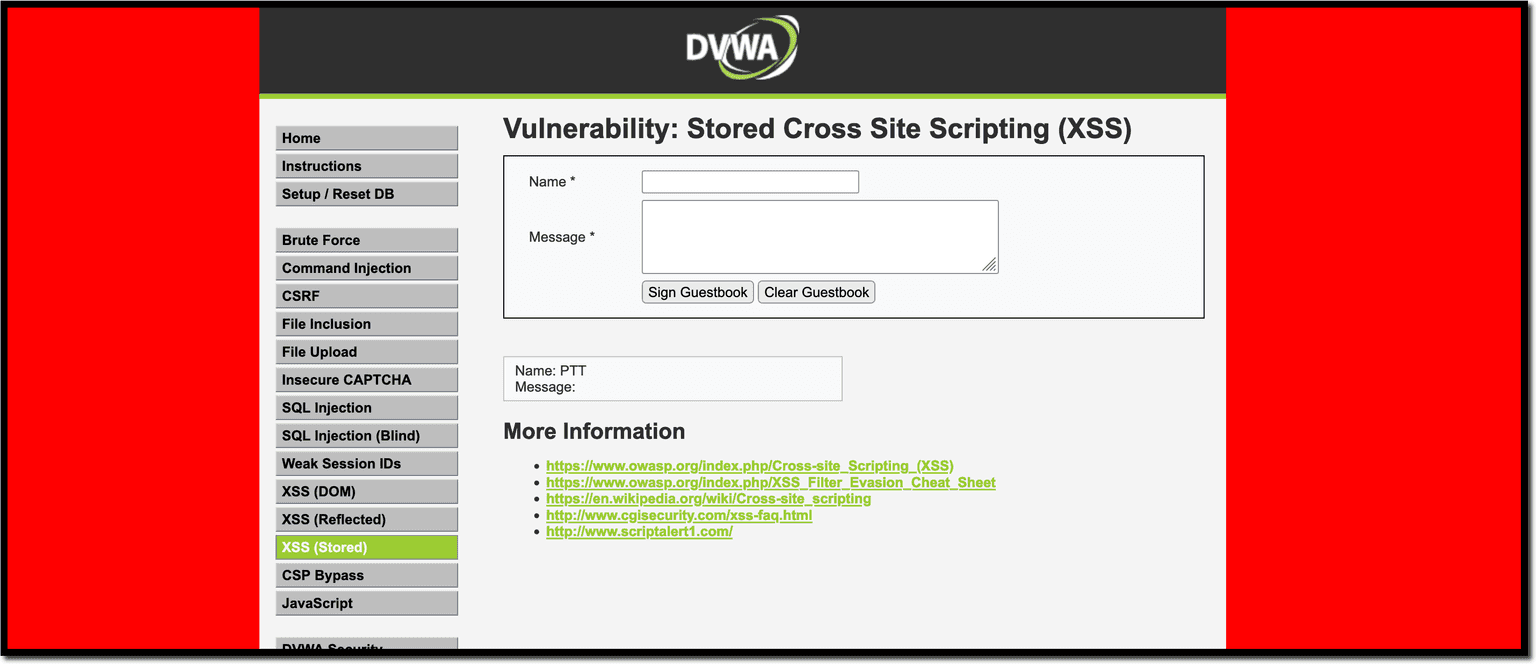Screen dimensions: 1536x664
Task: Click inside the Name input field
Action: pyautogui.click(x=749, y=181)
